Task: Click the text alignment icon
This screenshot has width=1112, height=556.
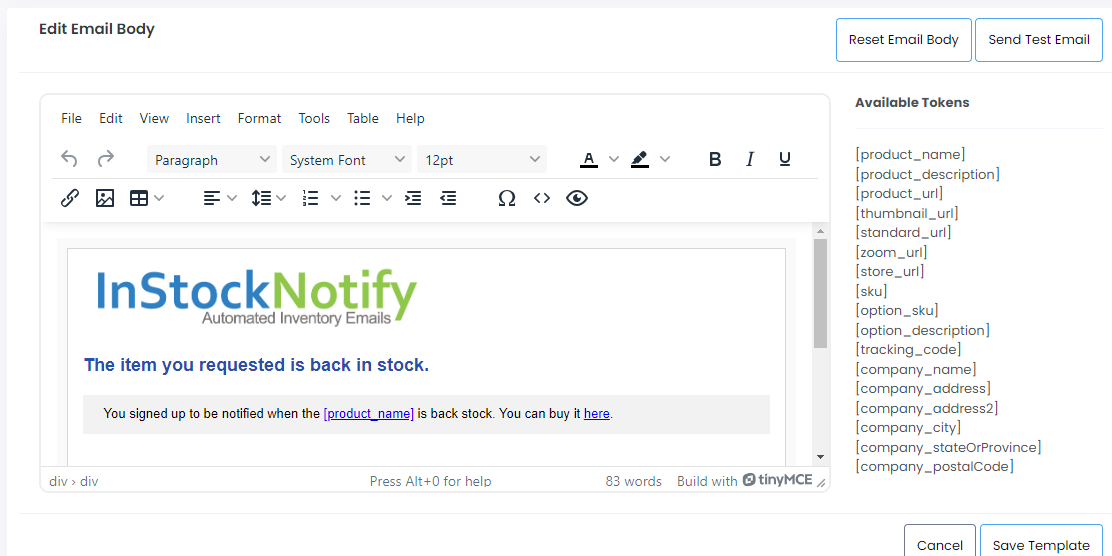Action: (211, 199)
